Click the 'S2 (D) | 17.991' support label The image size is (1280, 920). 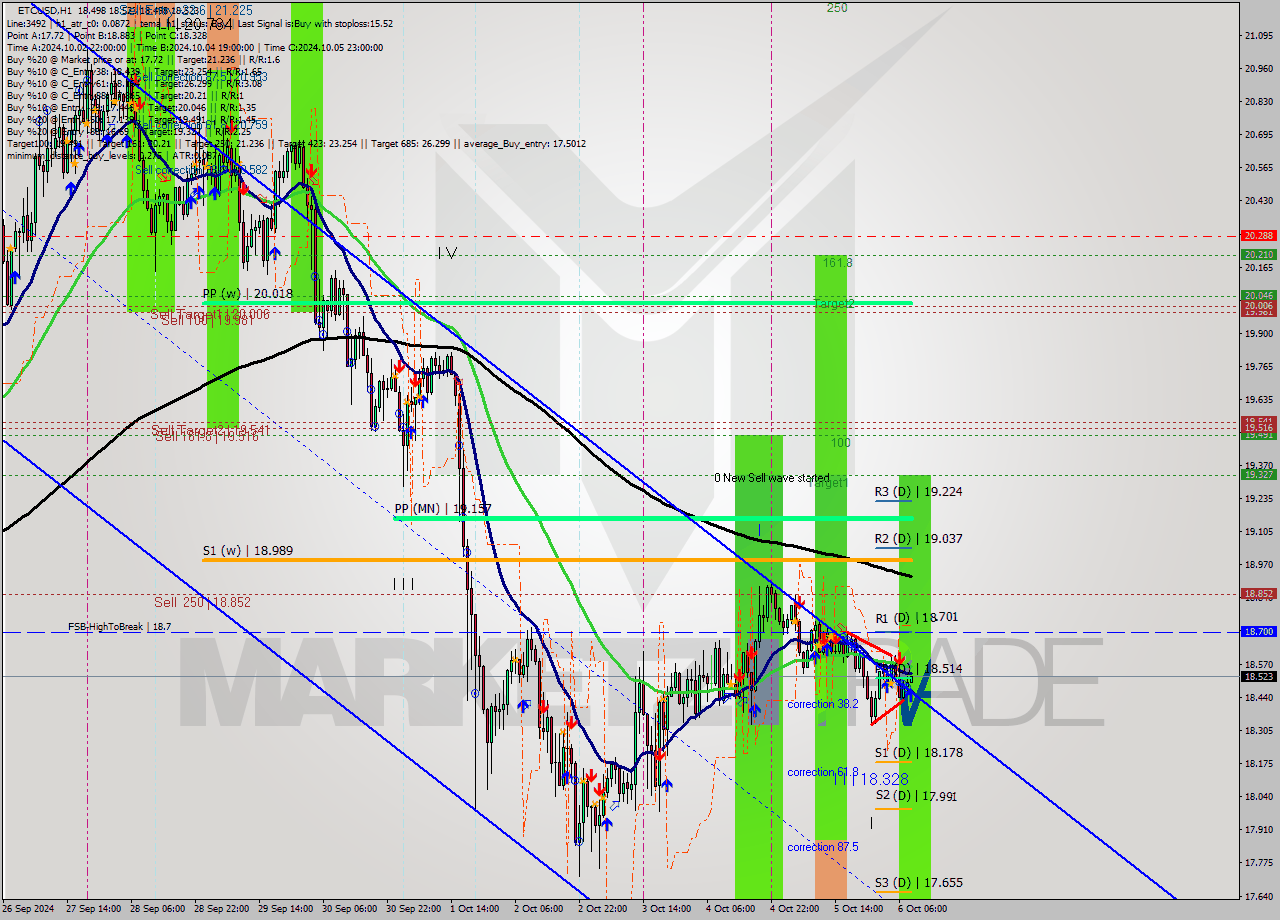(x=916, y=796)
